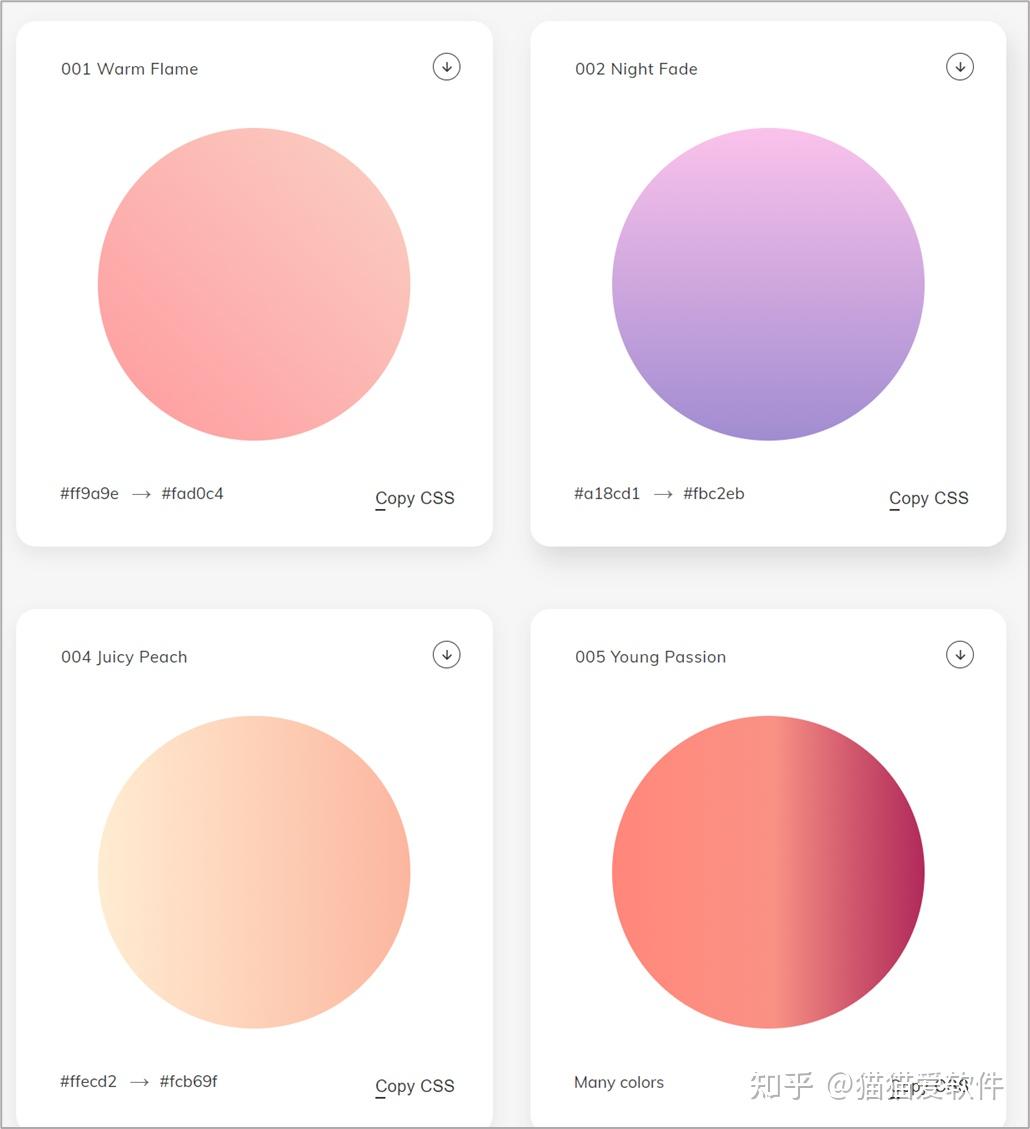
Task: Click the #fad0c4 hex color code
Action: coord(192,493)
